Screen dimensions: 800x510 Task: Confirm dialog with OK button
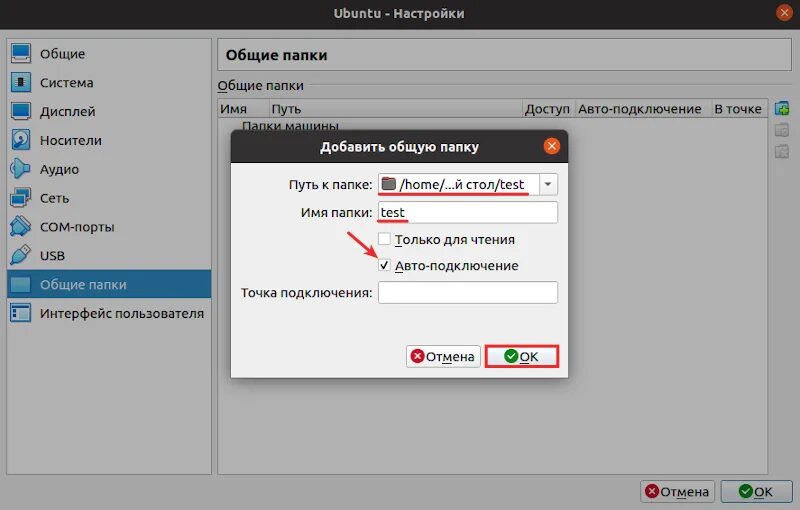[x=521, y=356]
